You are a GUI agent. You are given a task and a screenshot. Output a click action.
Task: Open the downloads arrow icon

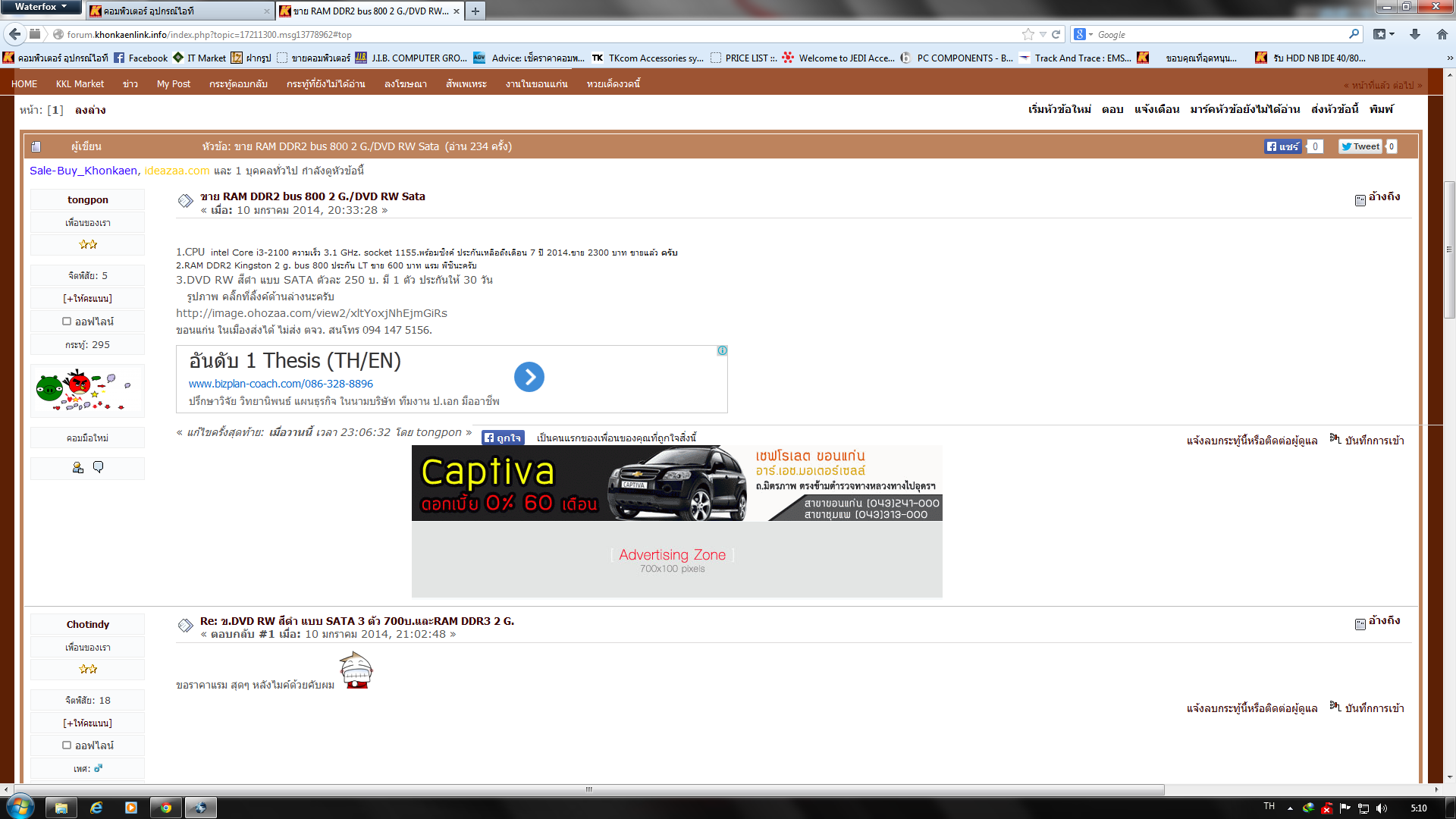[x=1414, y=34]
